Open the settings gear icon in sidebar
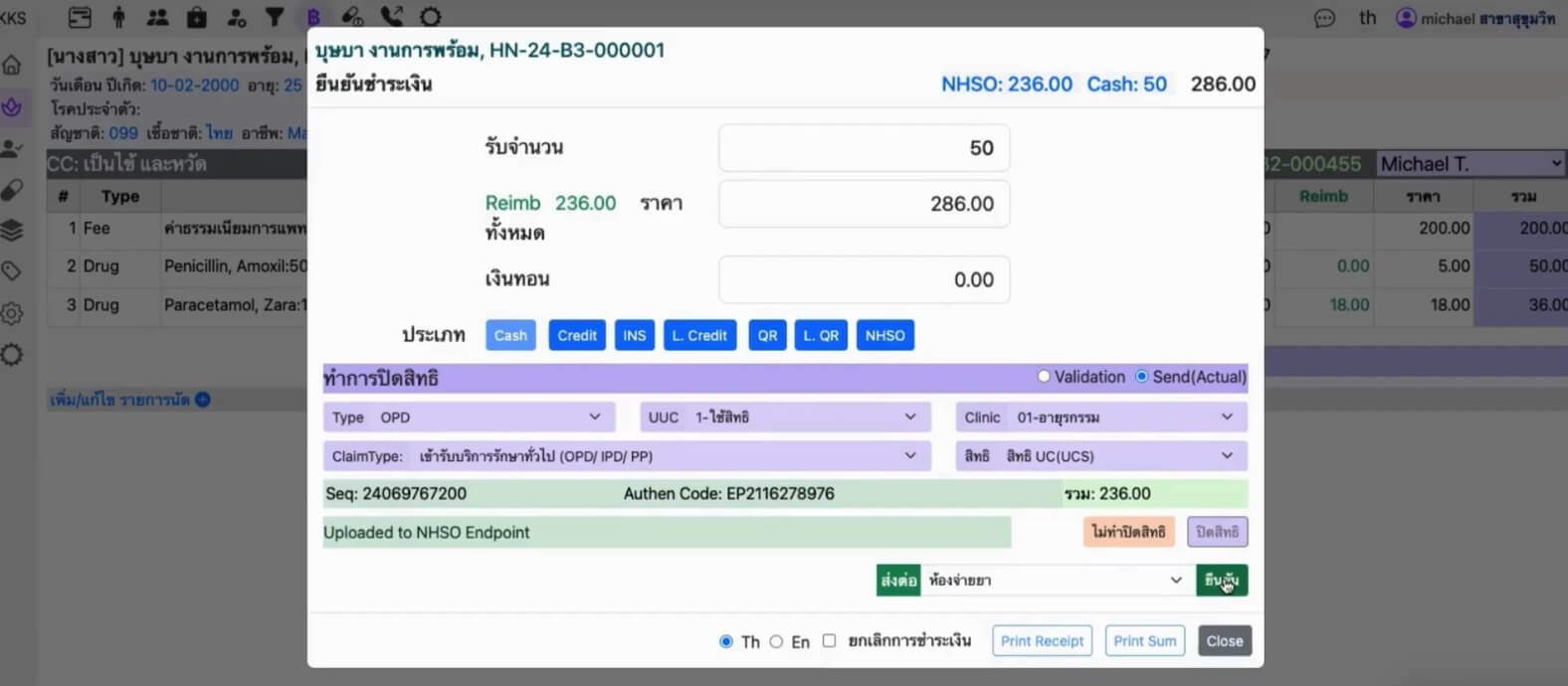Viewport: 1568px width, 686px height. pyautogui.click(x=12, y=313)
